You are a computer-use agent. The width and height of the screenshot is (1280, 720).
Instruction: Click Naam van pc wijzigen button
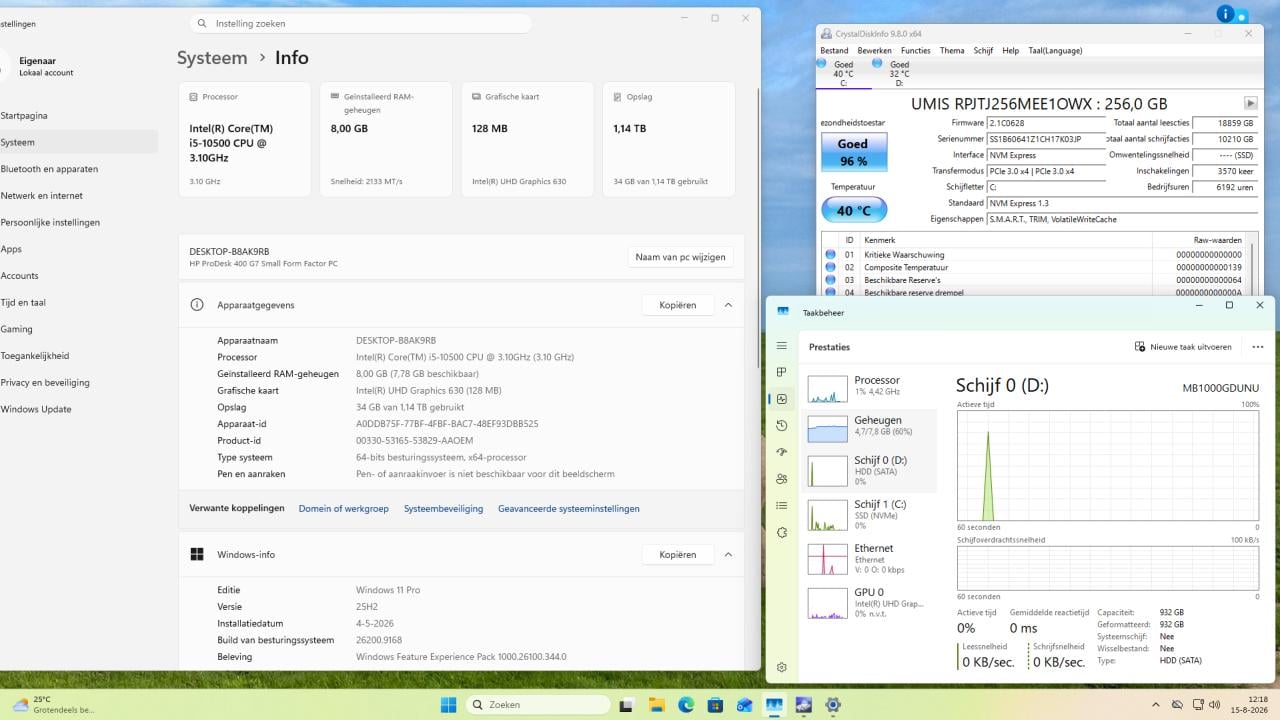point(680,257)
